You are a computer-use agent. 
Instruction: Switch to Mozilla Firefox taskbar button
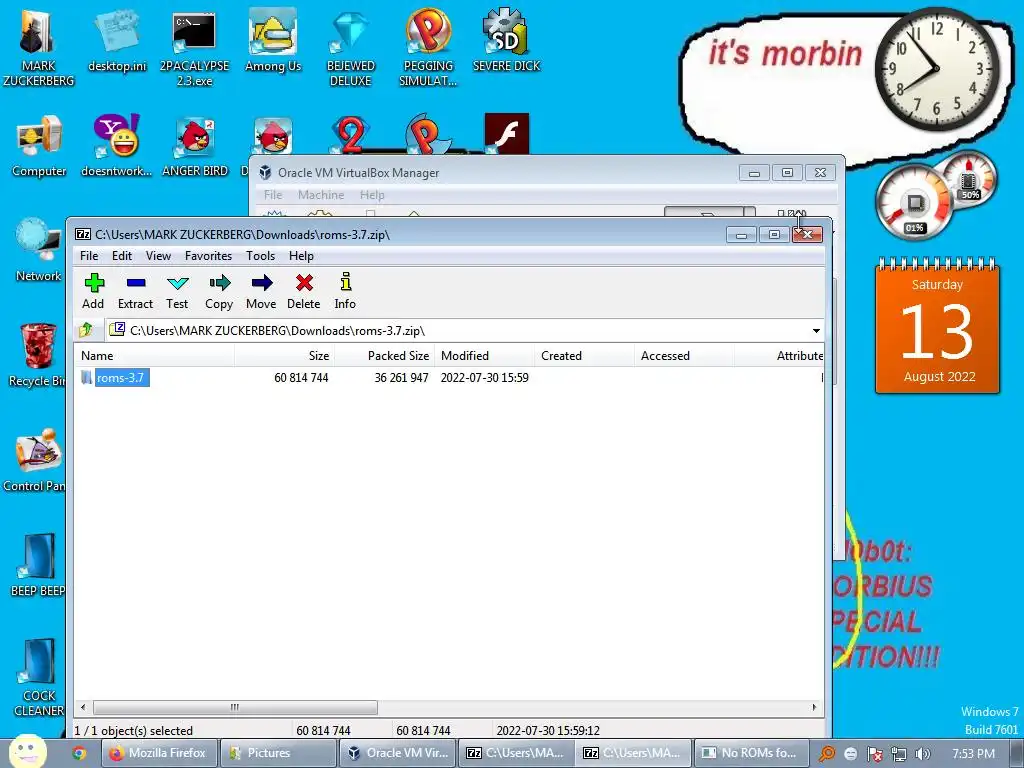coord(158,753)
